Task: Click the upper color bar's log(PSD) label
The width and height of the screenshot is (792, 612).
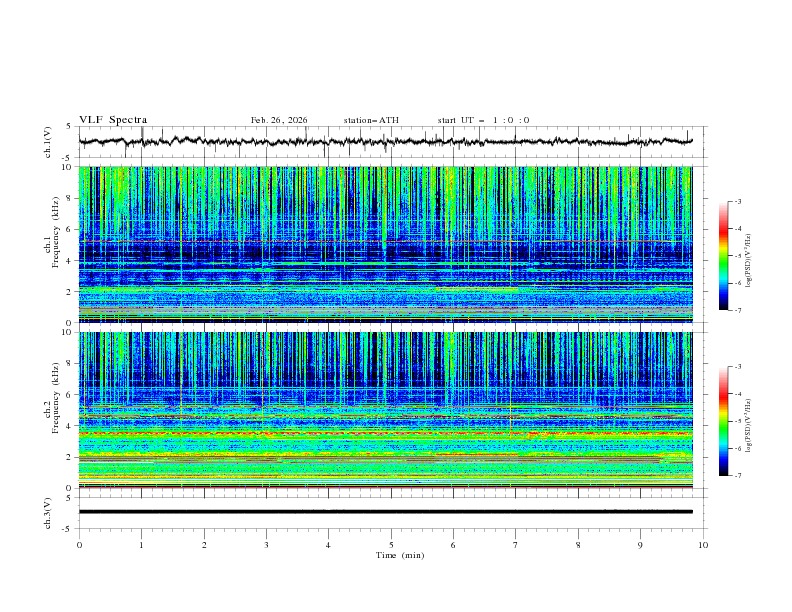Action: (748, 261)
